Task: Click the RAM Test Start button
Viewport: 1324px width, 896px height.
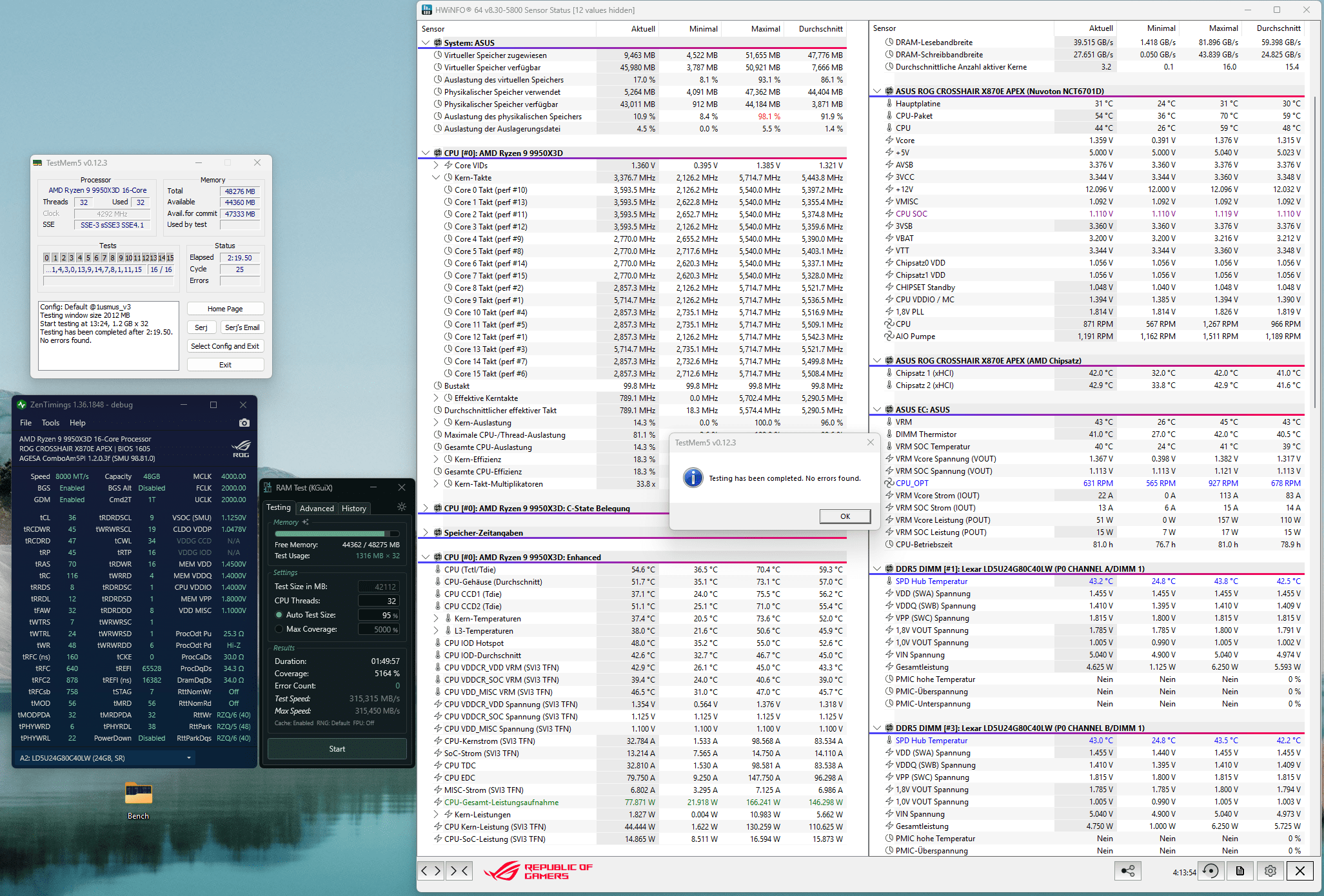Action: click(x=337, y=749)
